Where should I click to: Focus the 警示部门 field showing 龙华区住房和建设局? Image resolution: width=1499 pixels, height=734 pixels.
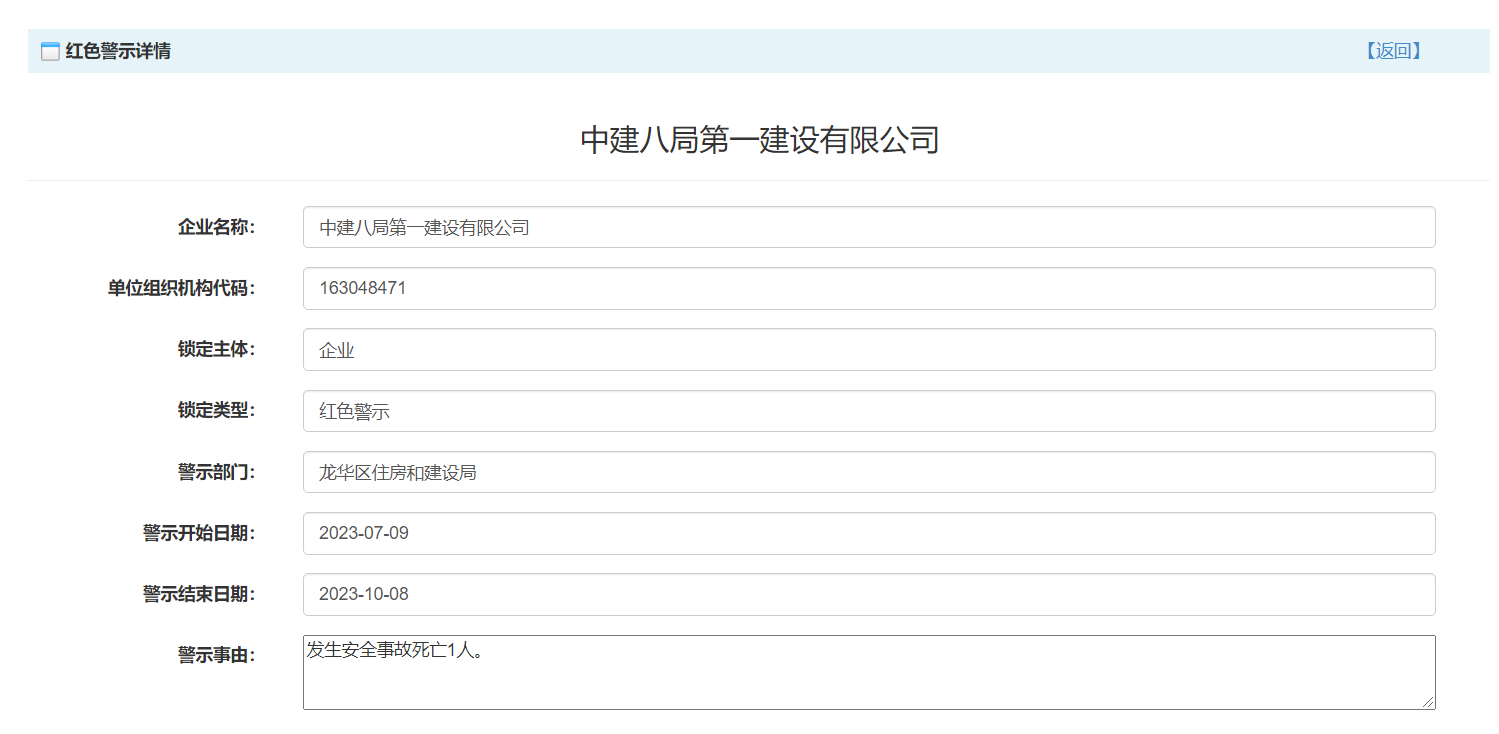868,472
